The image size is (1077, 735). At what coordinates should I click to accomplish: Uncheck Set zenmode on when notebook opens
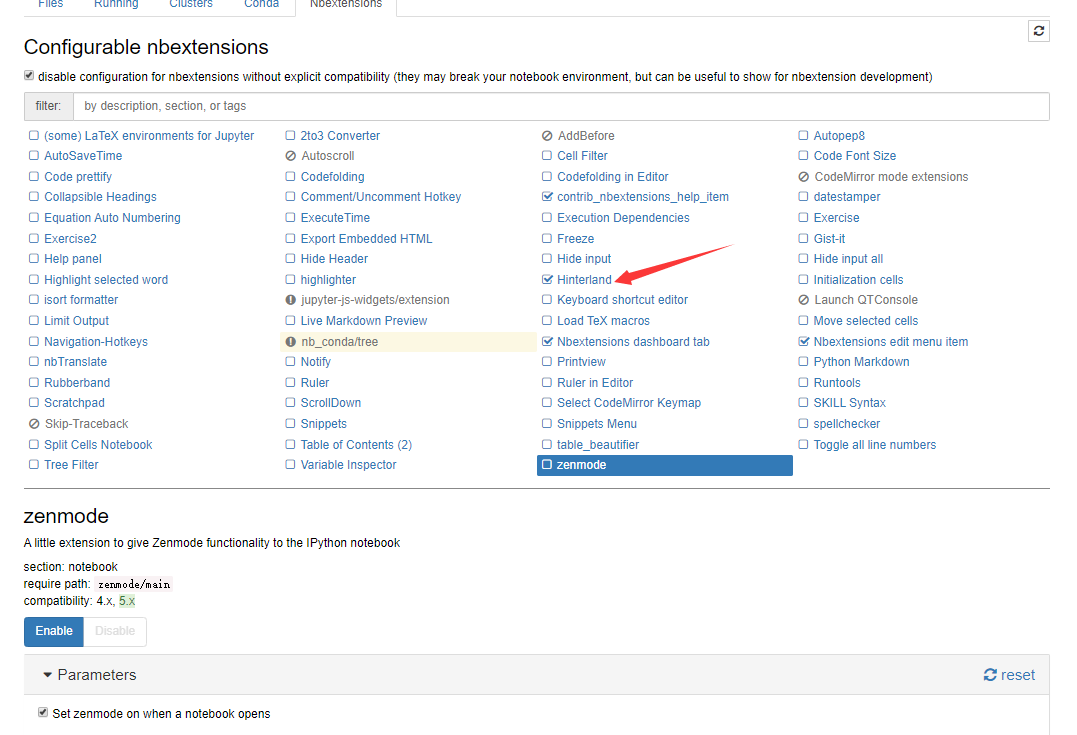(43, 713)
